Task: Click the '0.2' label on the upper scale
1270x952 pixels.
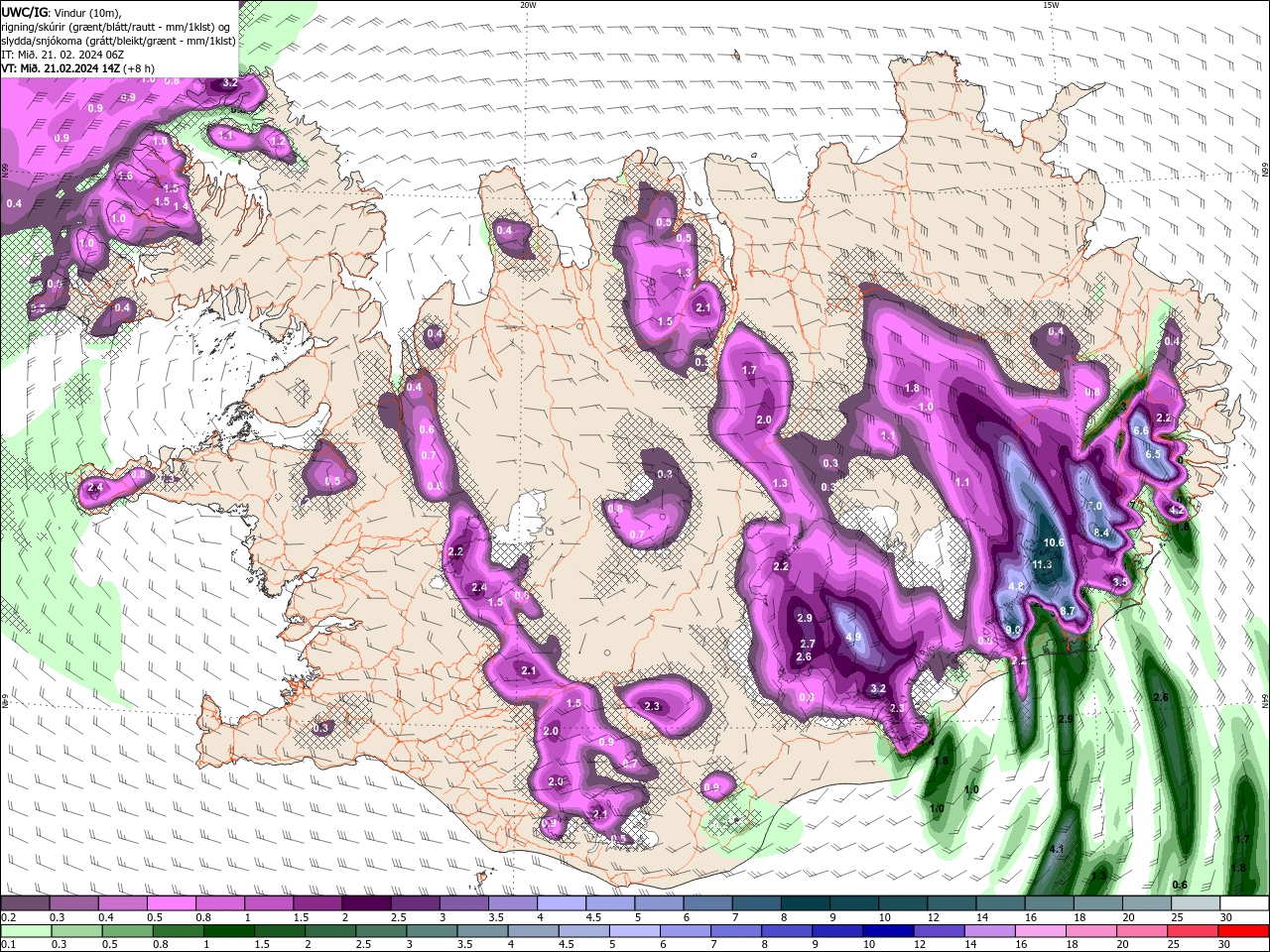Action: click(8, 918)
